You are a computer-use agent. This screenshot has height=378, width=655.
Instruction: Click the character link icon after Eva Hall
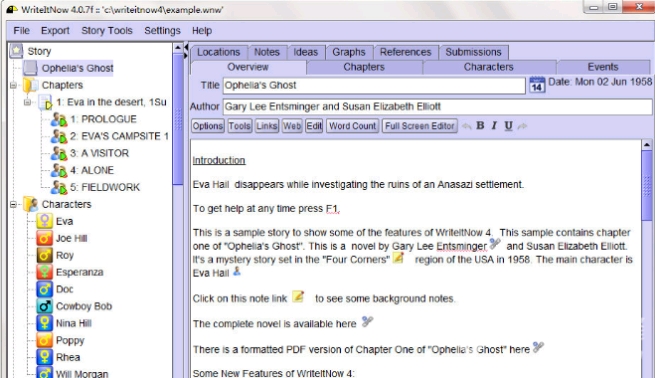[x=237, y=271]
